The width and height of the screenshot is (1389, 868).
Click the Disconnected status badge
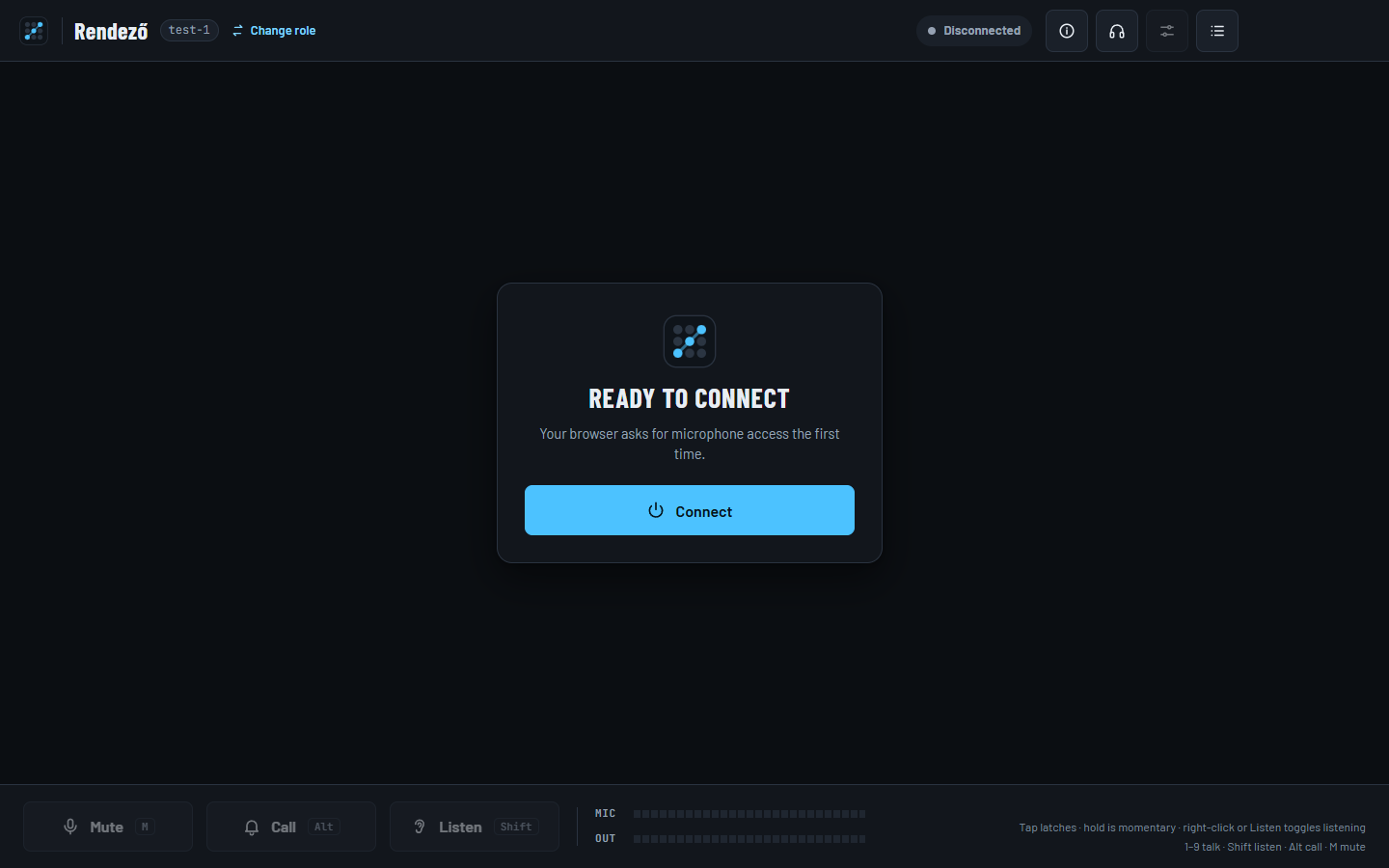974,31
